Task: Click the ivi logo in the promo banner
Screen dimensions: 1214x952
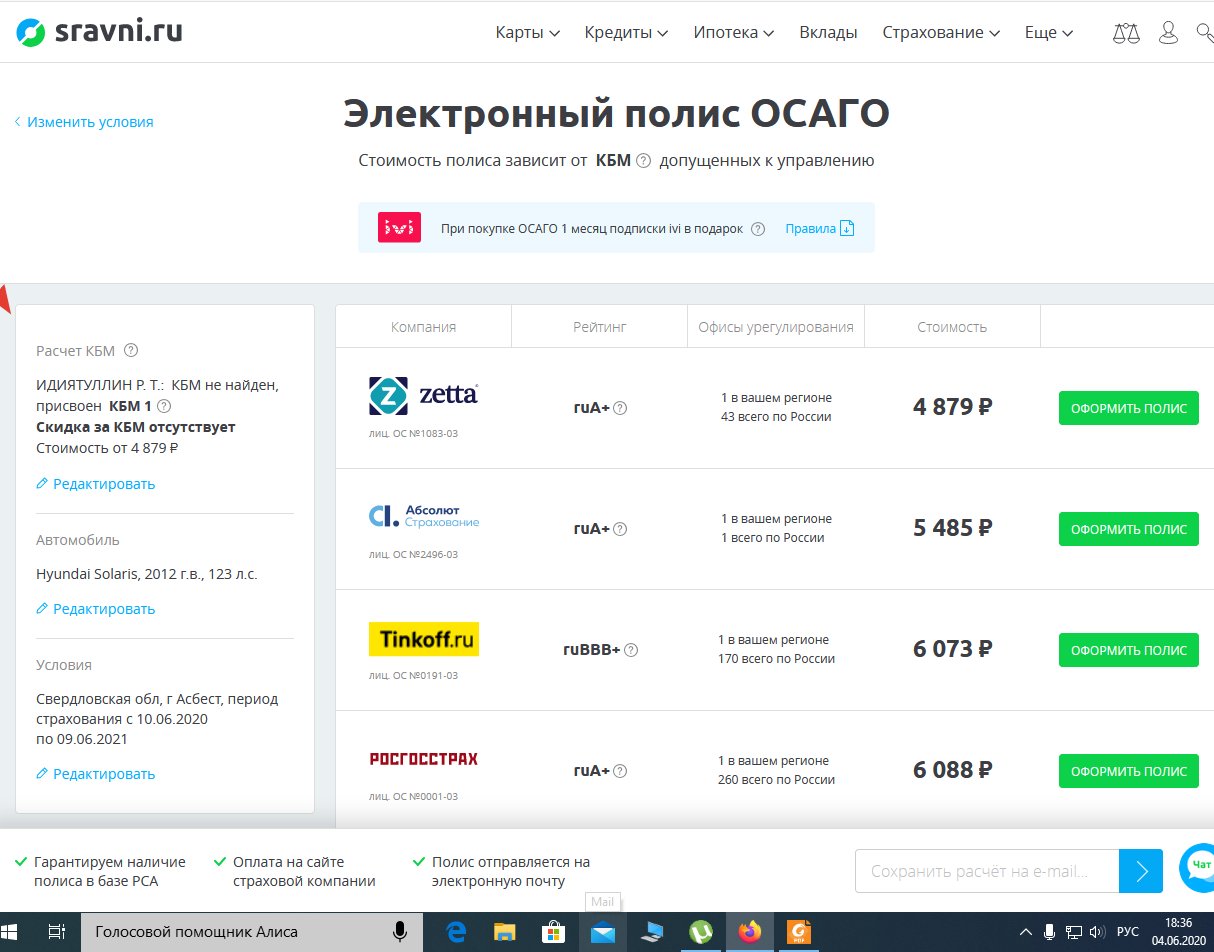Action: [x=399, y=227]
